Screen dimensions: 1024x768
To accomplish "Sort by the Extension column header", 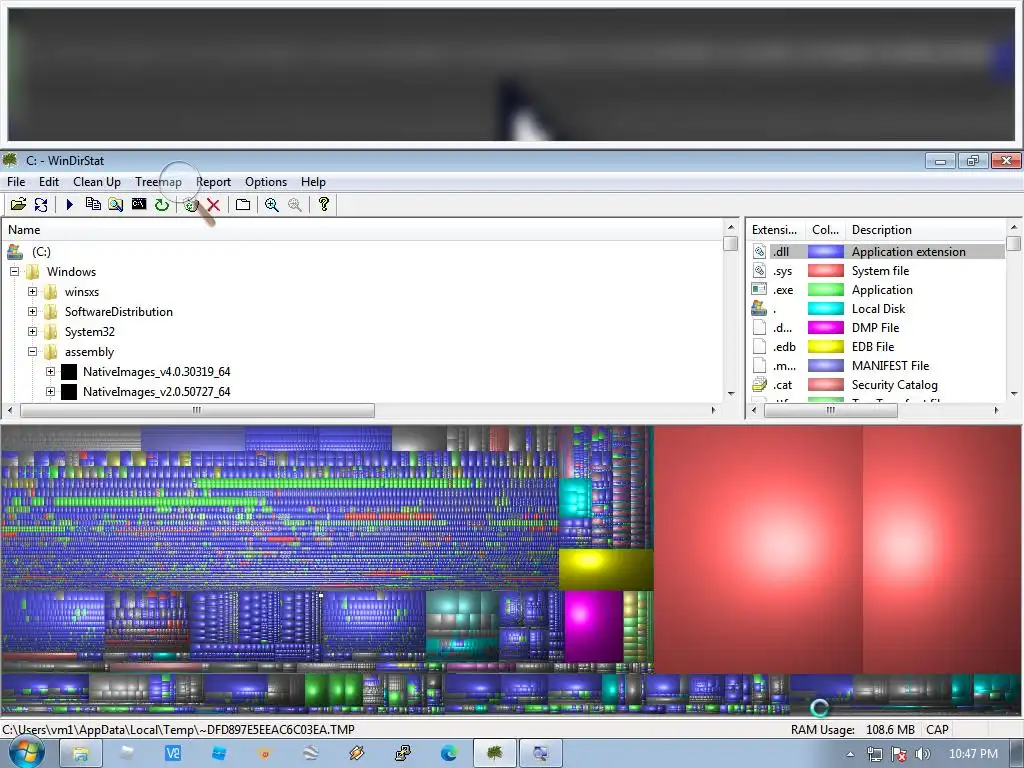I will [776, 230].
